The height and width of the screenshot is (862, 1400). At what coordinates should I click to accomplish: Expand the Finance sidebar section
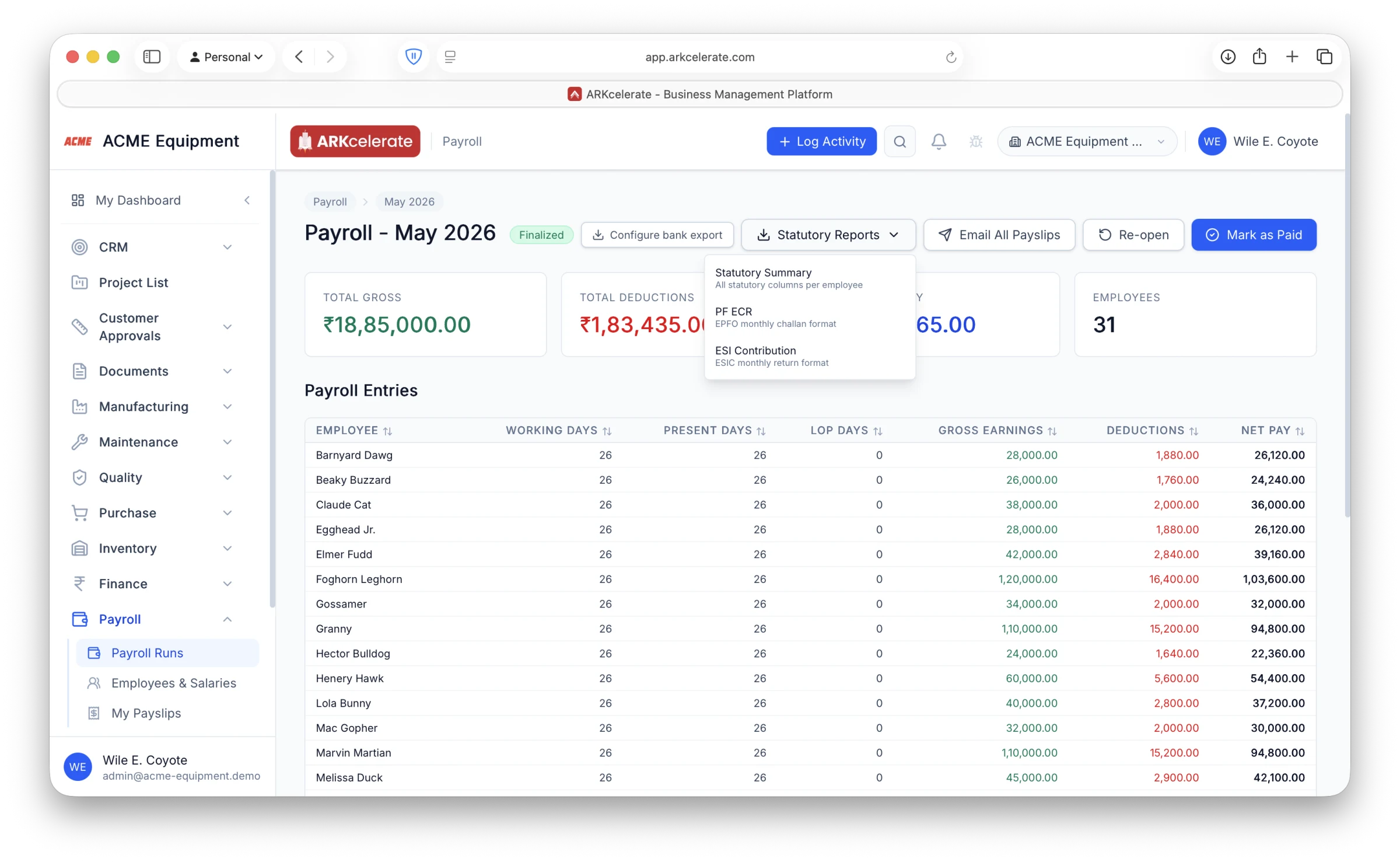tap(152, 584)
